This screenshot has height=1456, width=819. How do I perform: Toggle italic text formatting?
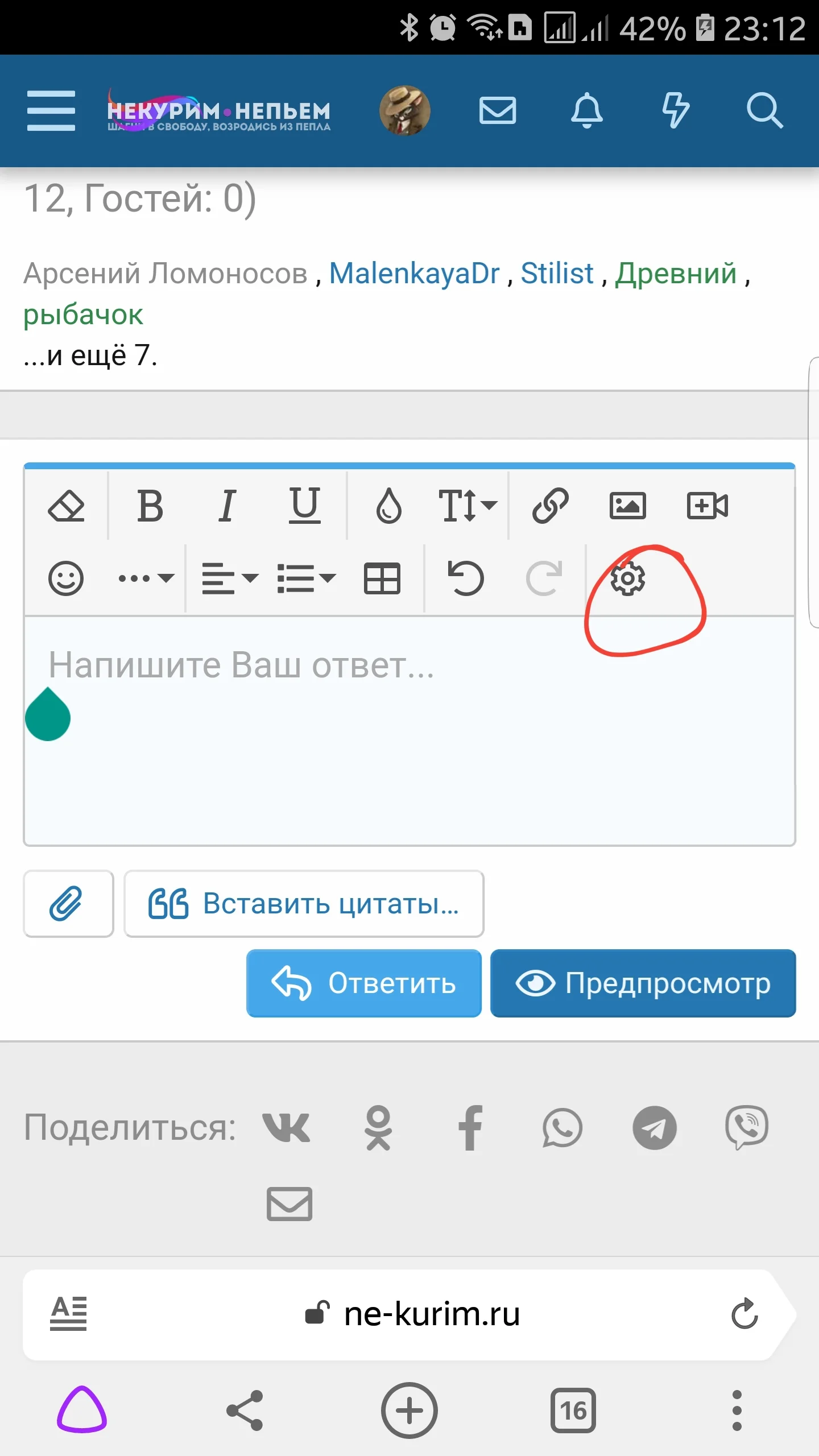[x=227, y=505]
